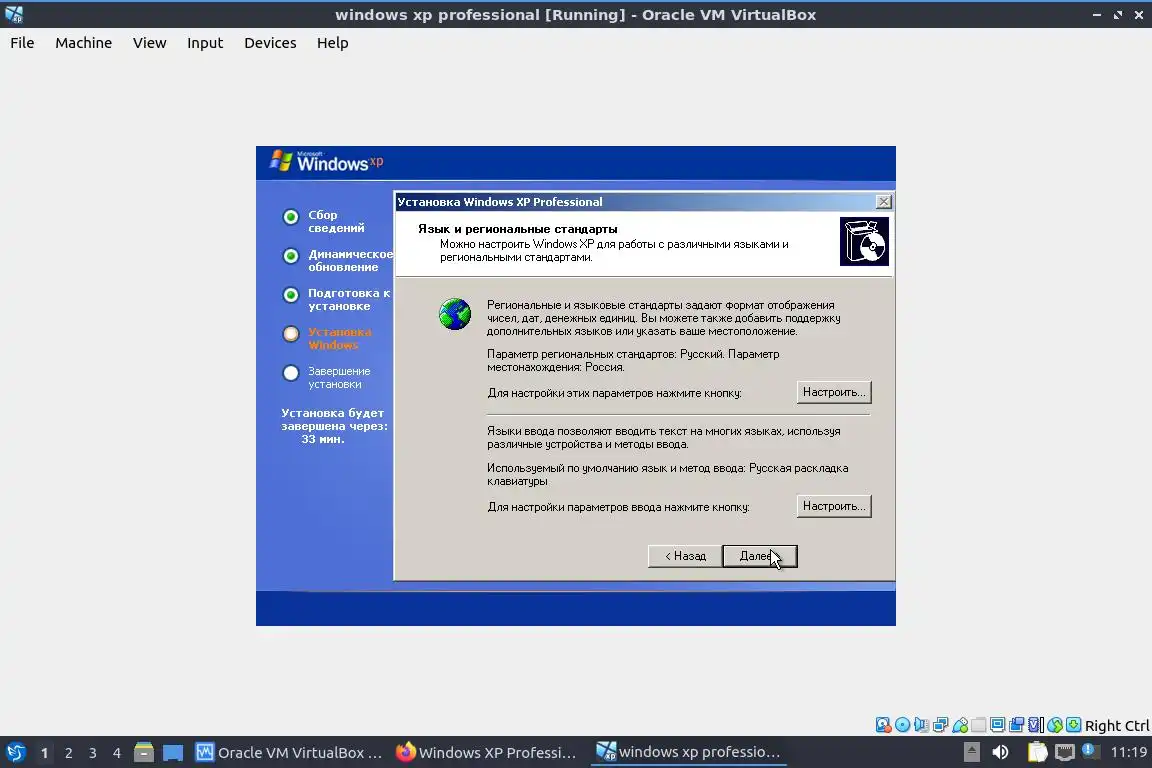The height and width of the screenshot is (768, 1152).
Task: Select the windows xp professio... taskbar entry
Action: click(x=688, y=753)
